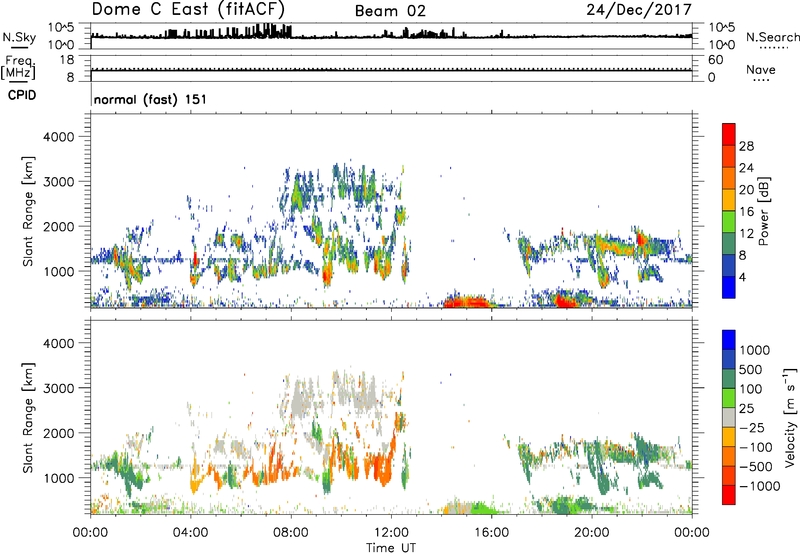Click the '60' Nave axis value
The width and height of the screenshot is (800, 554).
click(x=715, y=60)
